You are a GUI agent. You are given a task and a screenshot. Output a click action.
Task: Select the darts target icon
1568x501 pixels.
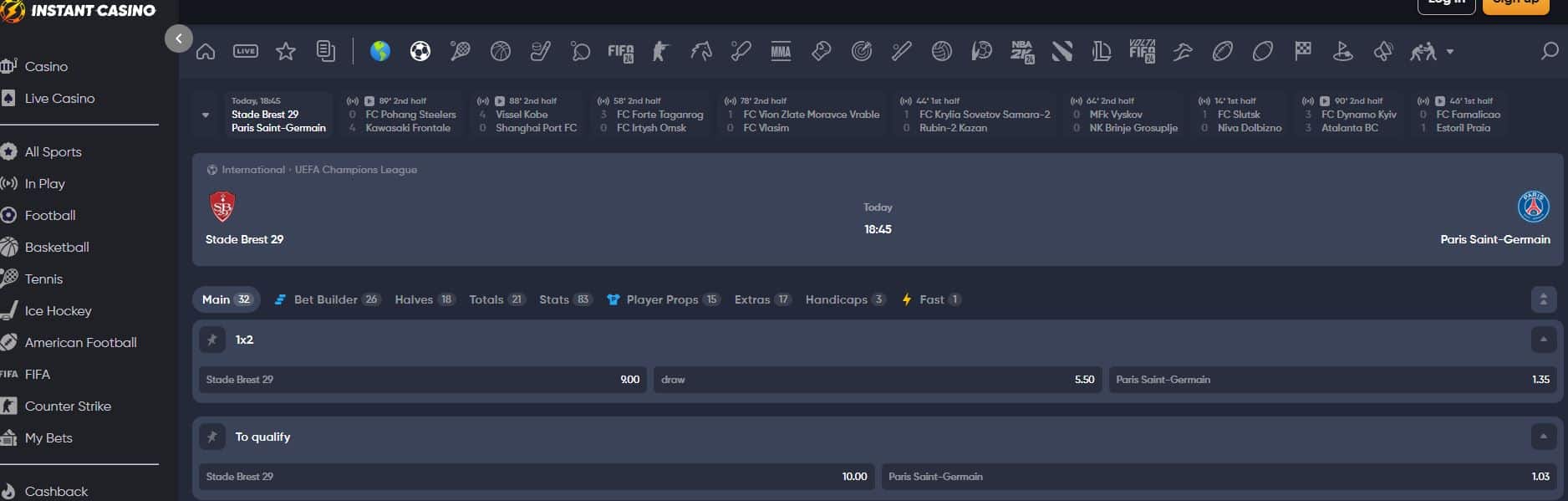click(862, 52)
